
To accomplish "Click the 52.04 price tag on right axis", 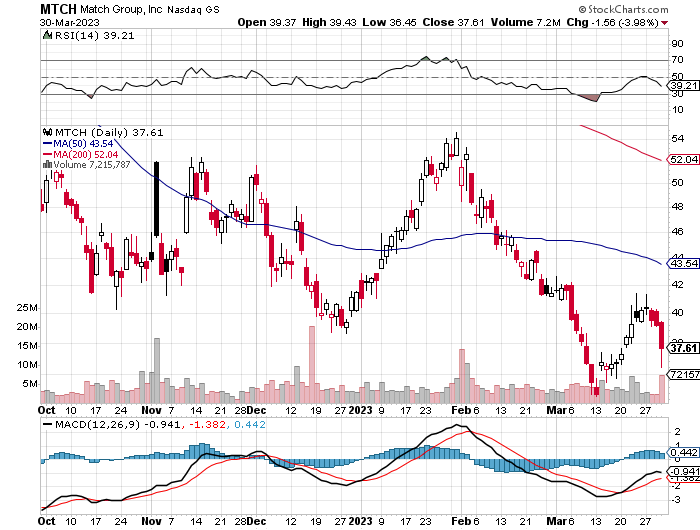I will tap(683, 159).
